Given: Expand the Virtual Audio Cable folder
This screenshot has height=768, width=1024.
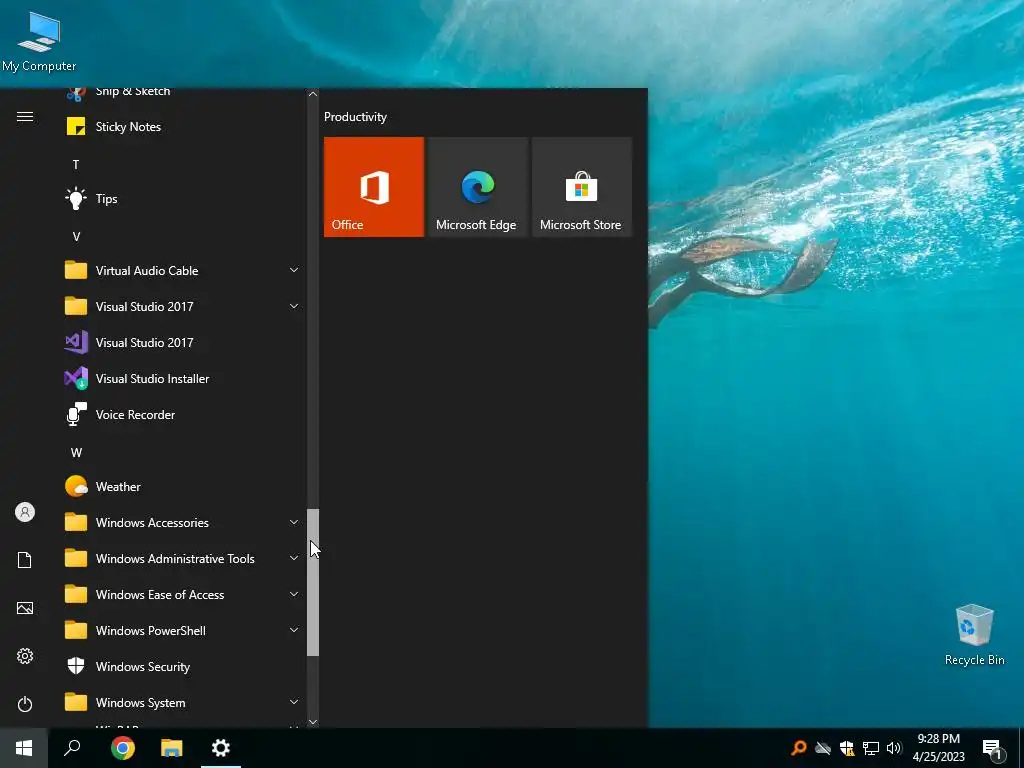Looking at the screenshot, I should pos(182,270).
